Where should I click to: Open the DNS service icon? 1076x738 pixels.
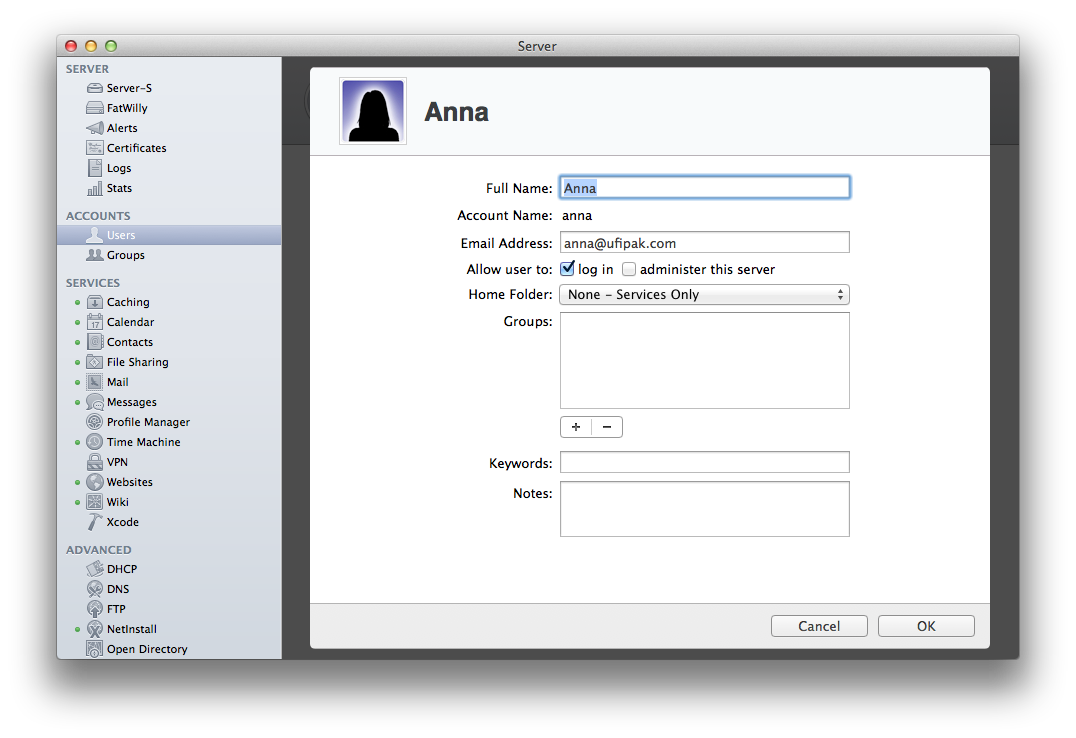[95, 589]
